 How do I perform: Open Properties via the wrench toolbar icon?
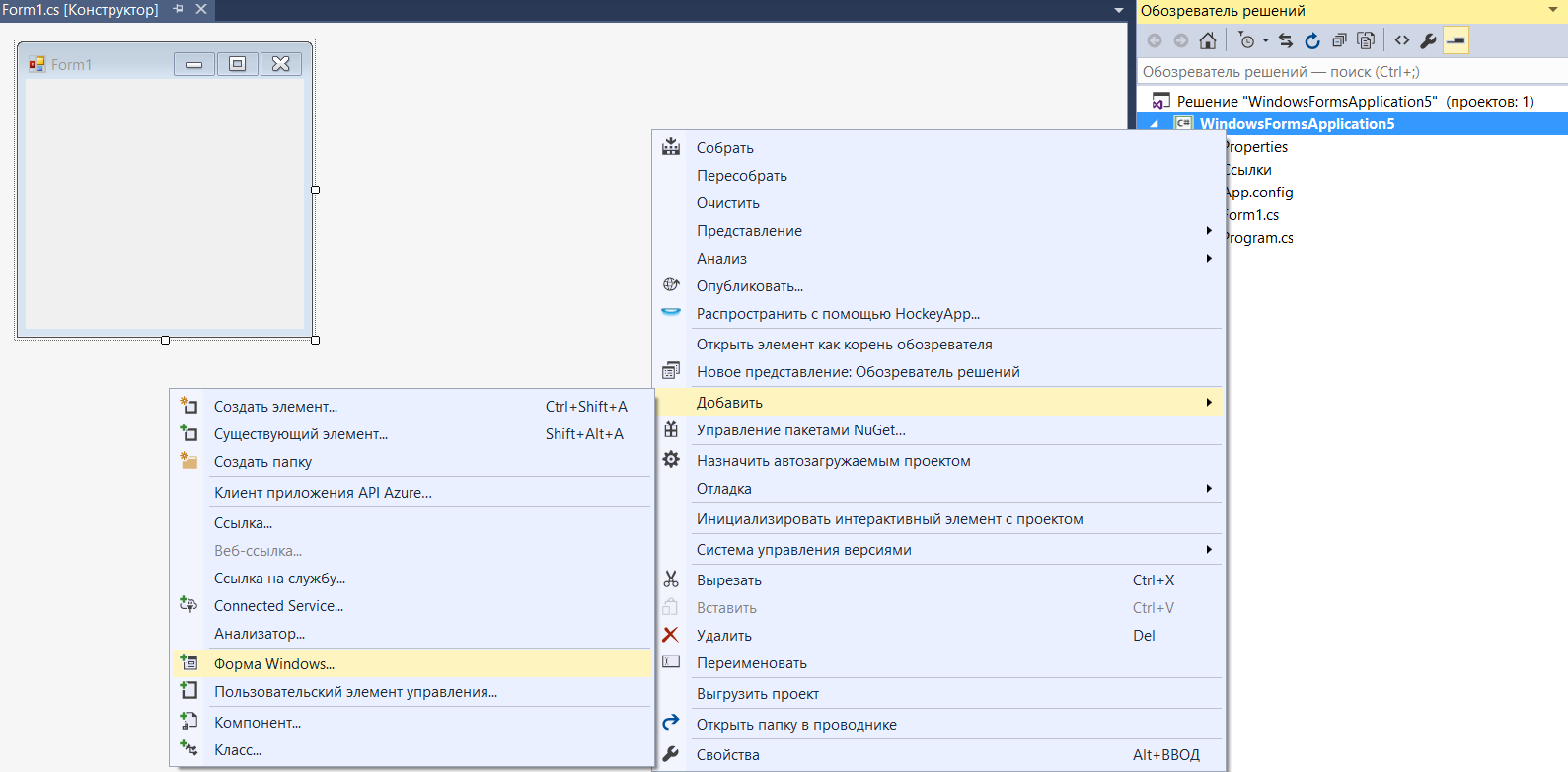1428,40
